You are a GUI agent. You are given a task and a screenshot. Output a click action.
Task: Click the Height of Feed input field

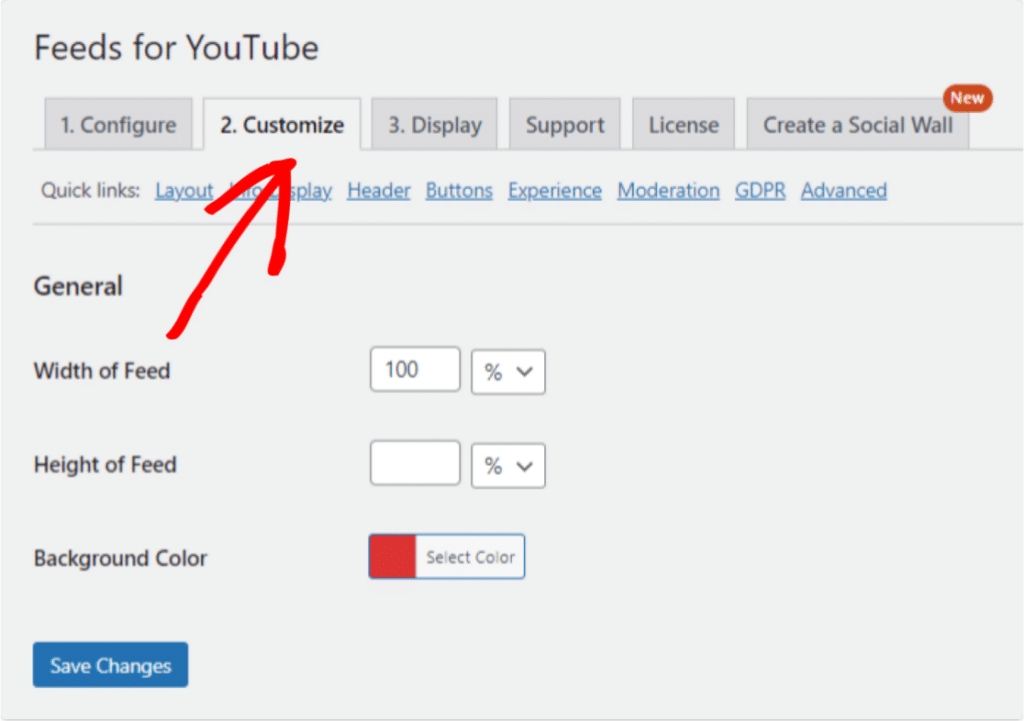tap(414, 463)
